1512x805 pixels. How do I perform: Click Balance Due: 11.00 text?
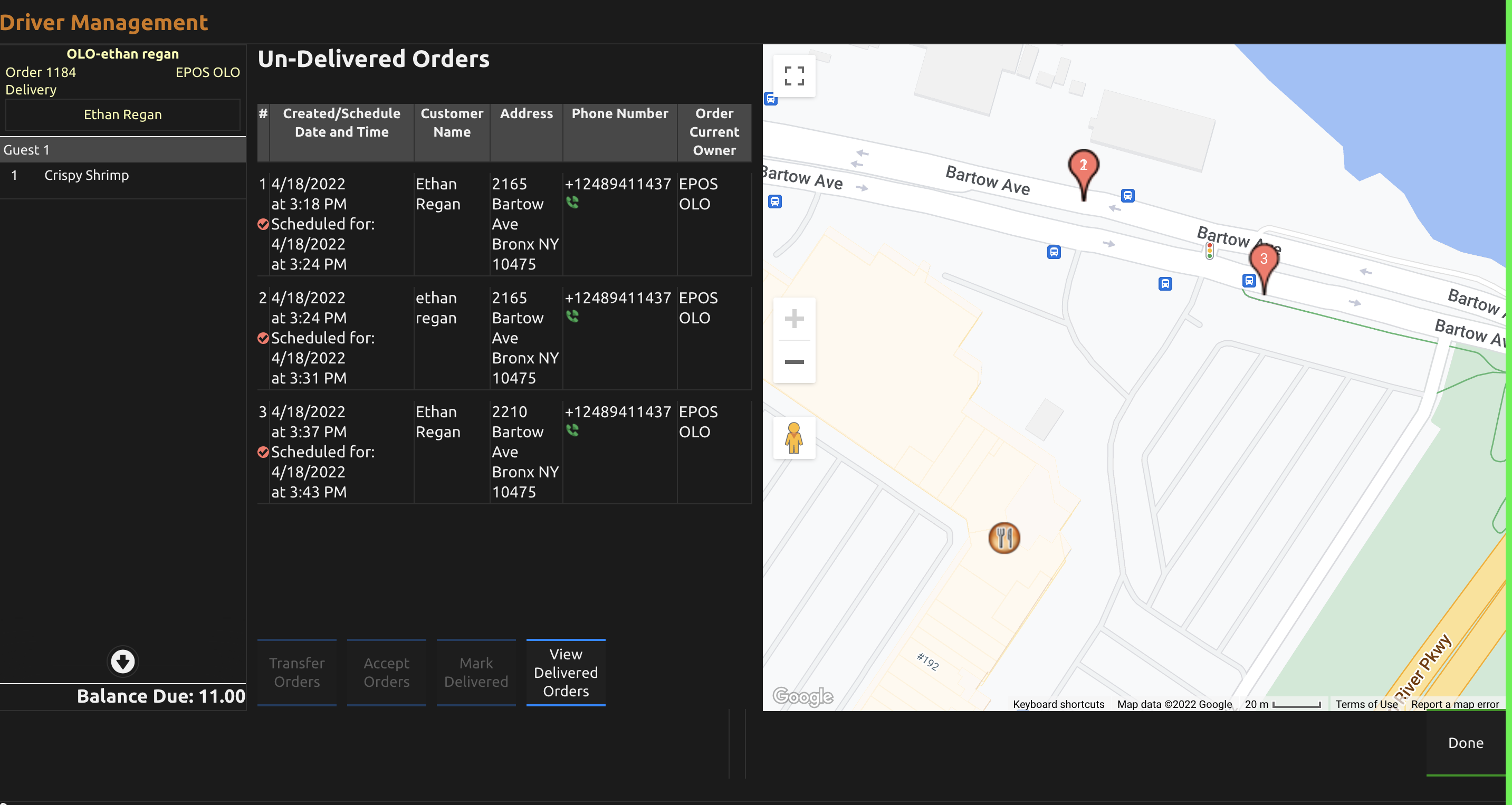point(161,696)
